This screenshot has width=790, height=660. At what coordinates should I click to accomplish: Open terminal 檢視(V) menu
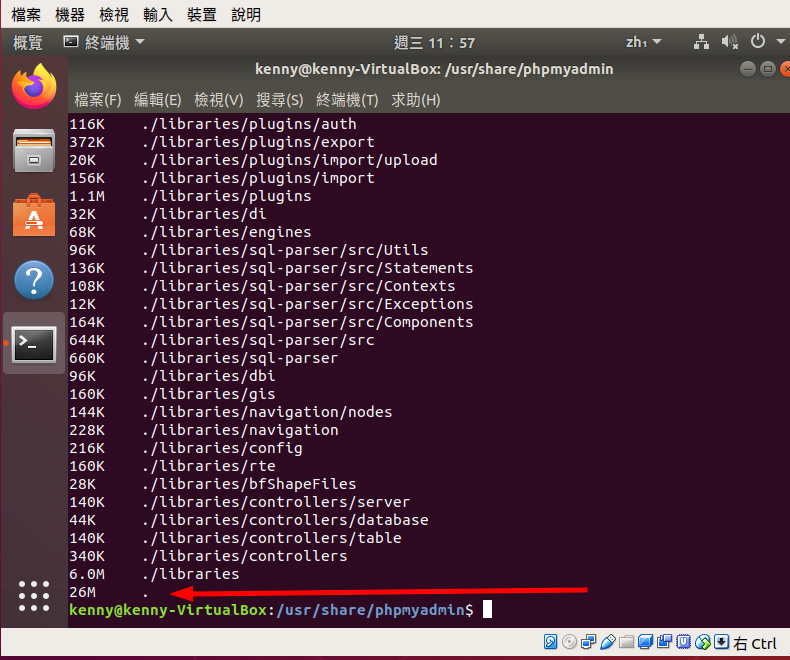219,100
